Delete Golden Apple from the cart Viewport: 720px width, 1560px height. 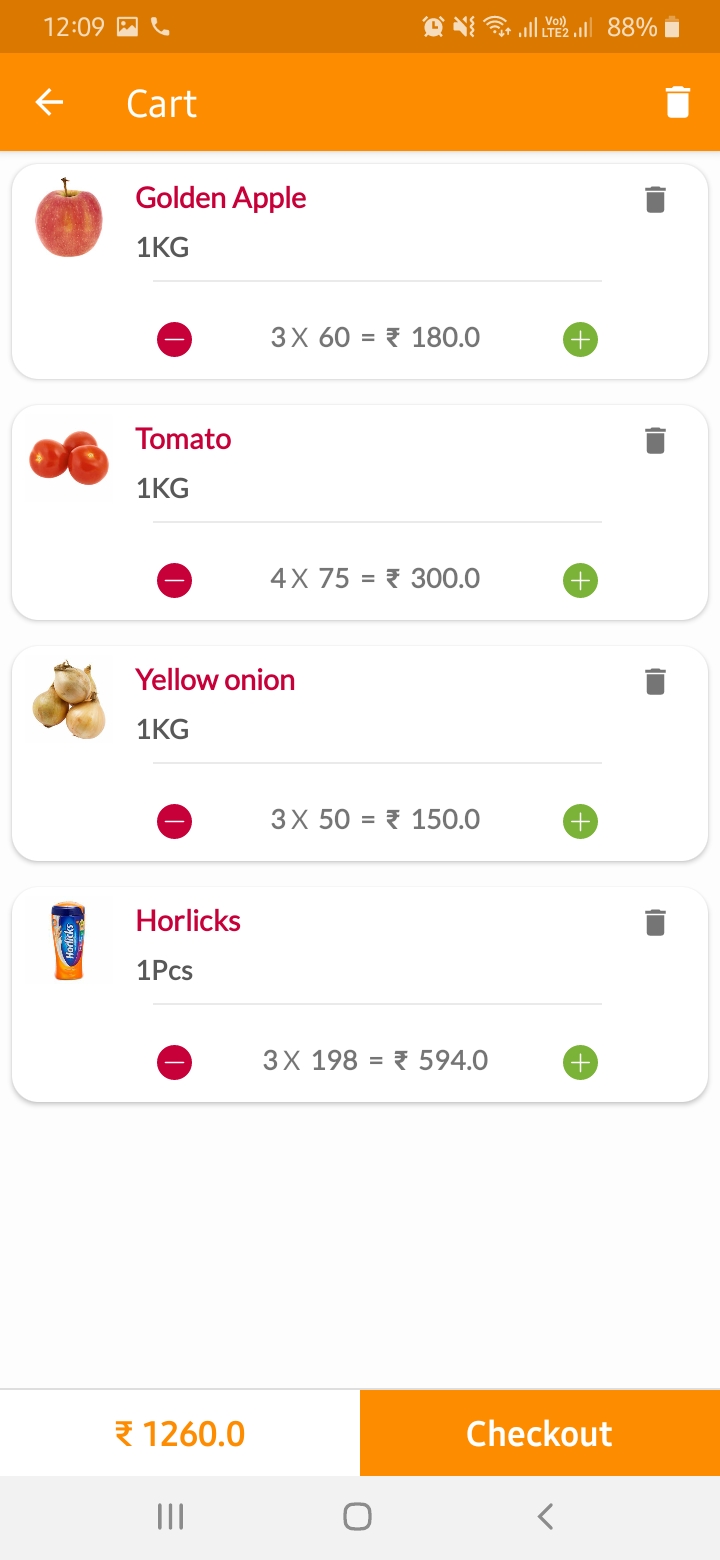[655, 200]
